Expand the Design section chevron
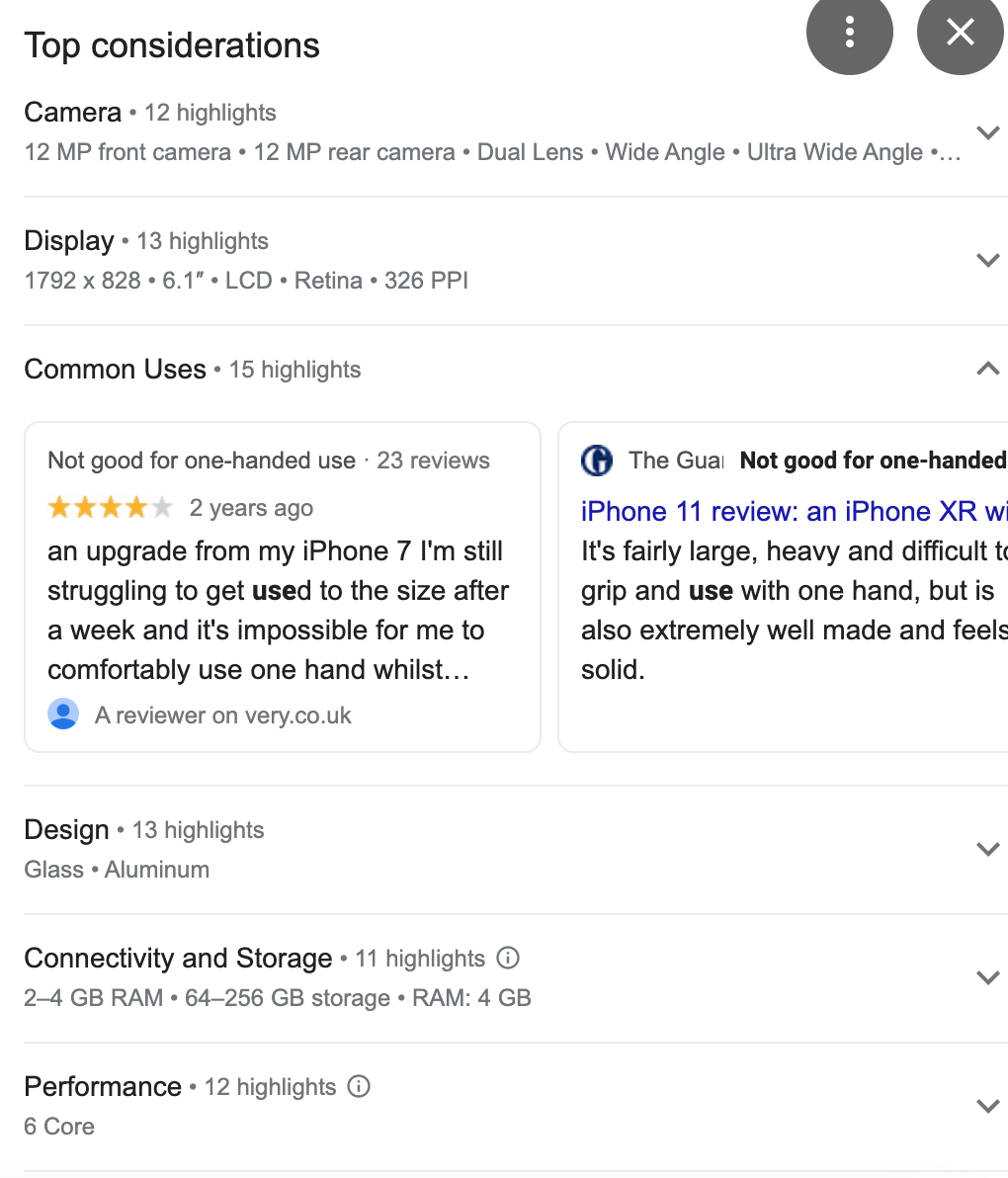1008x1178 pixels. (987, 850)
